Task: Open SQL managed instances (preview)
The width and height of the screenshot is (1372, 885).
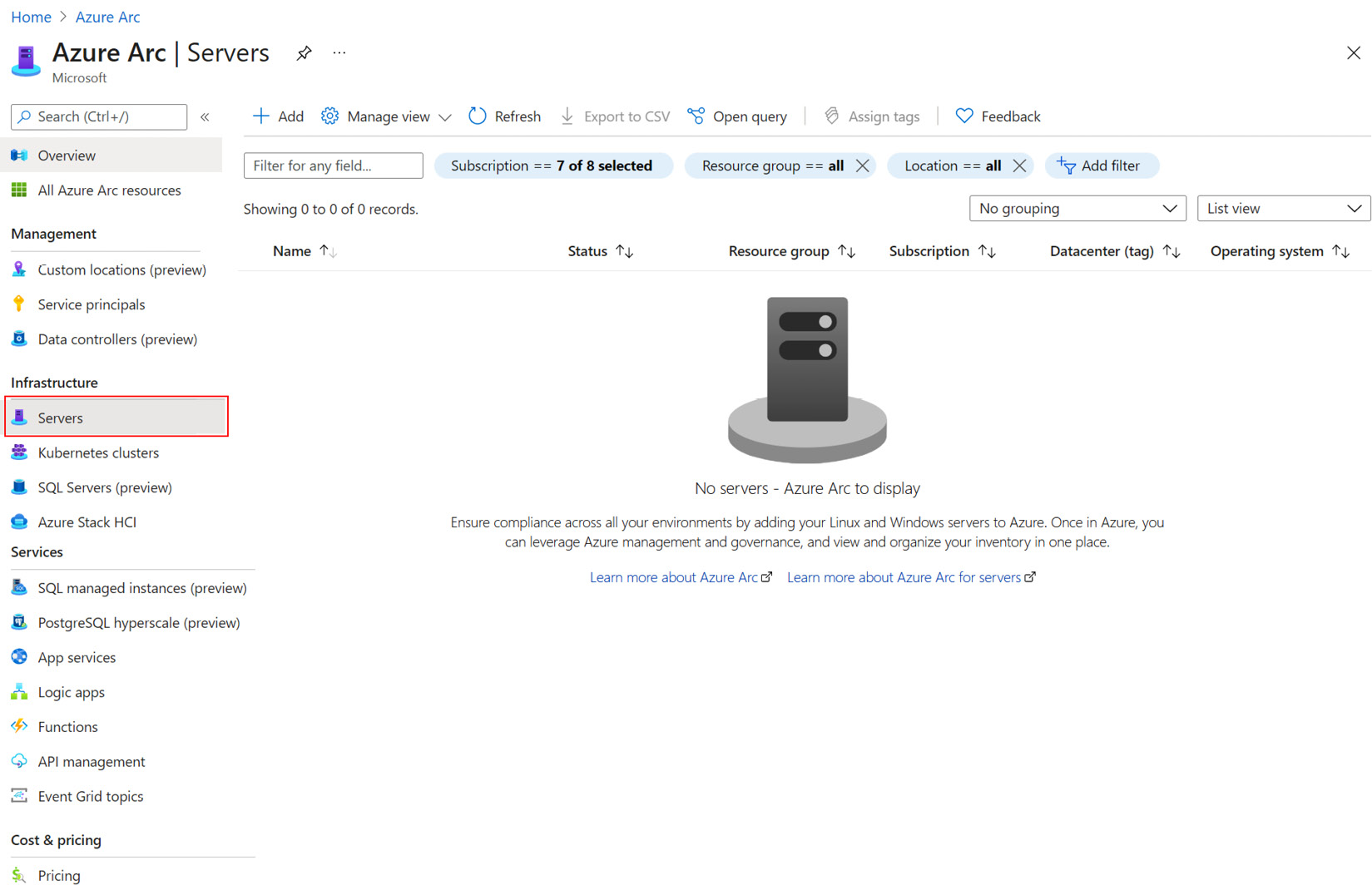Action: (129, 589)
